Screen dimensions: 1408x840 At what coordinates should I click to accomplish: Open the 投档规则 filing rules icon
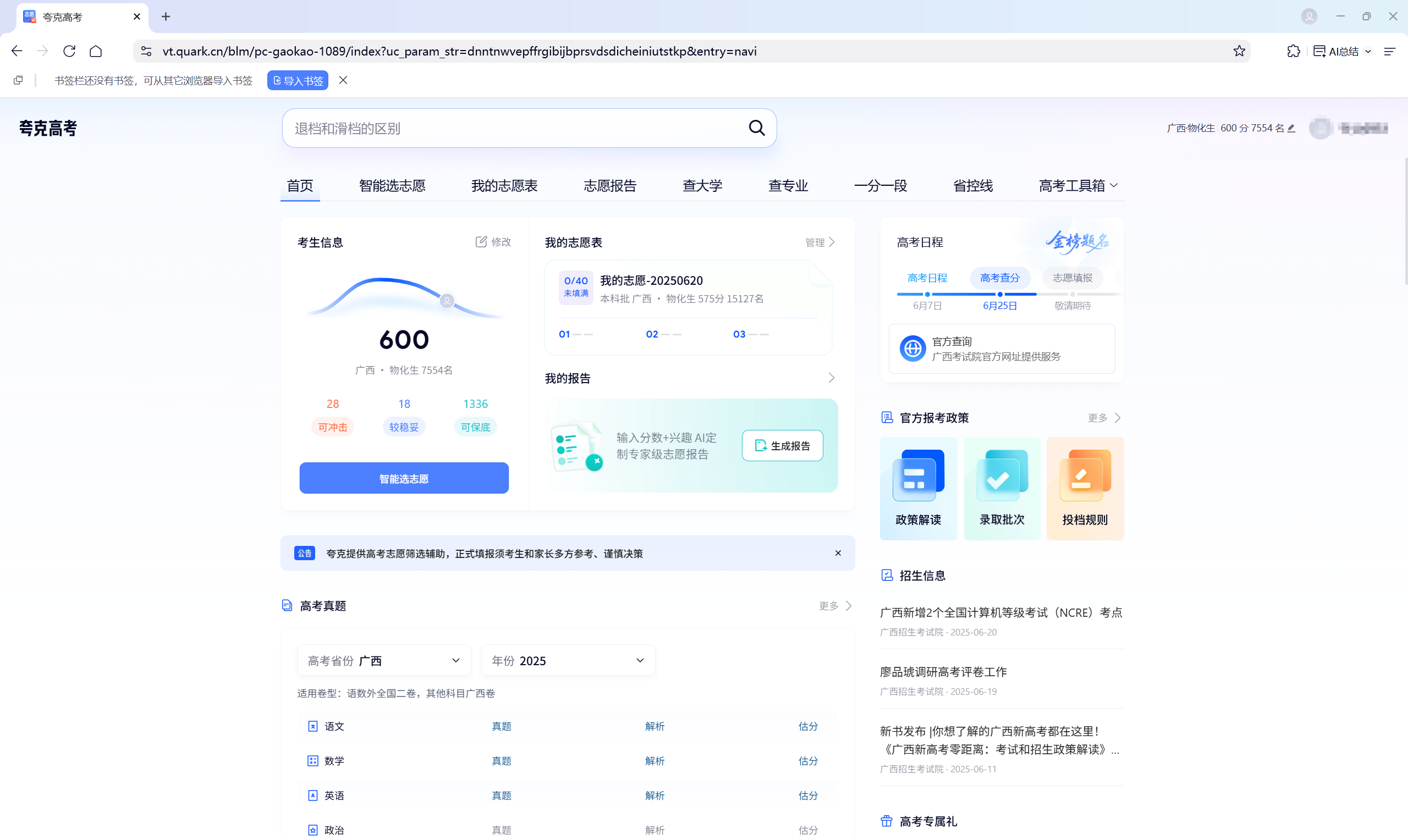(x=1084, y=474)
